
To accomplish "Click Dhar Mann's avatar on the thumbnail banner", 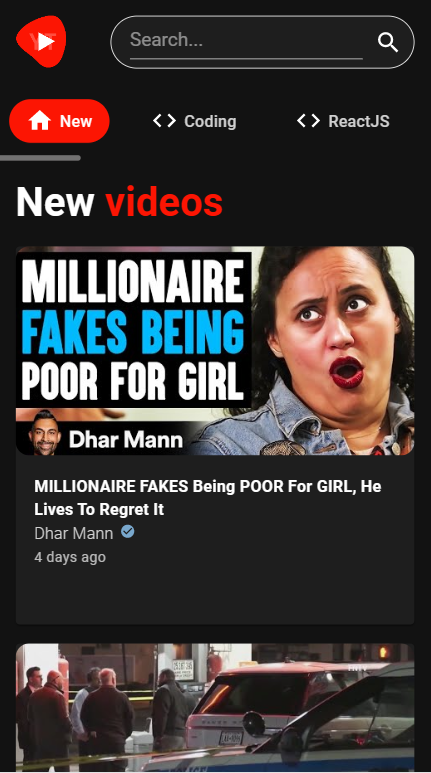I will 44,433.
